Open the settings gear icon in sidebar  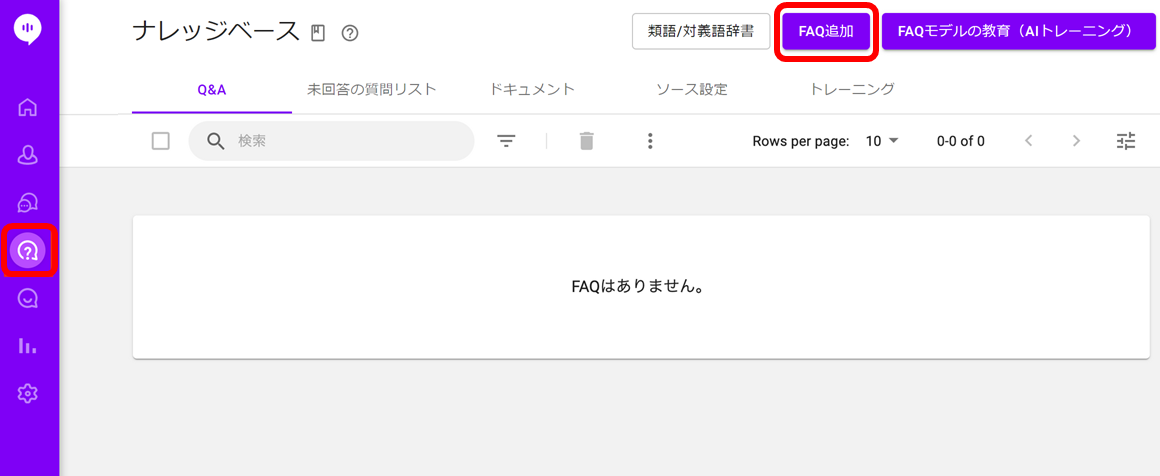tap(28, 394)
